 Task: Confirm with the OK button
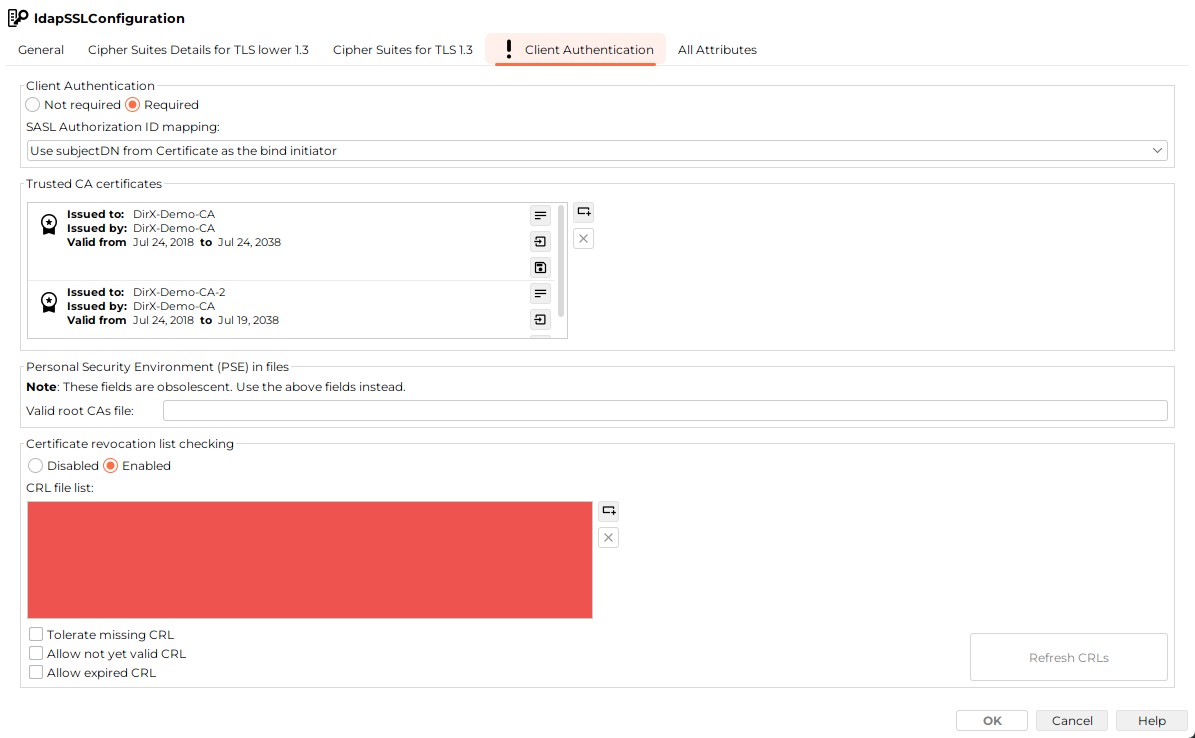992,720
